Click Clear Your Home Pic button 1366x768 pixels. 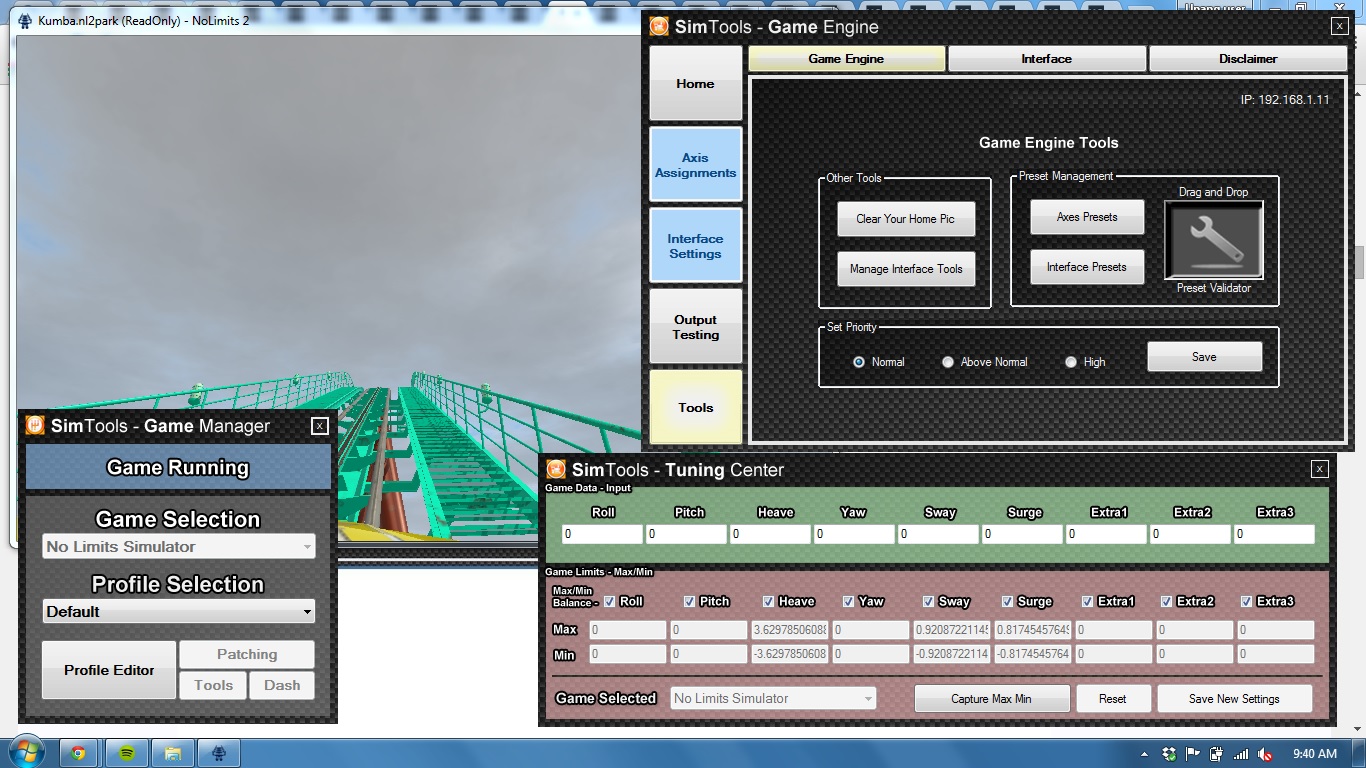click(906, 219)
